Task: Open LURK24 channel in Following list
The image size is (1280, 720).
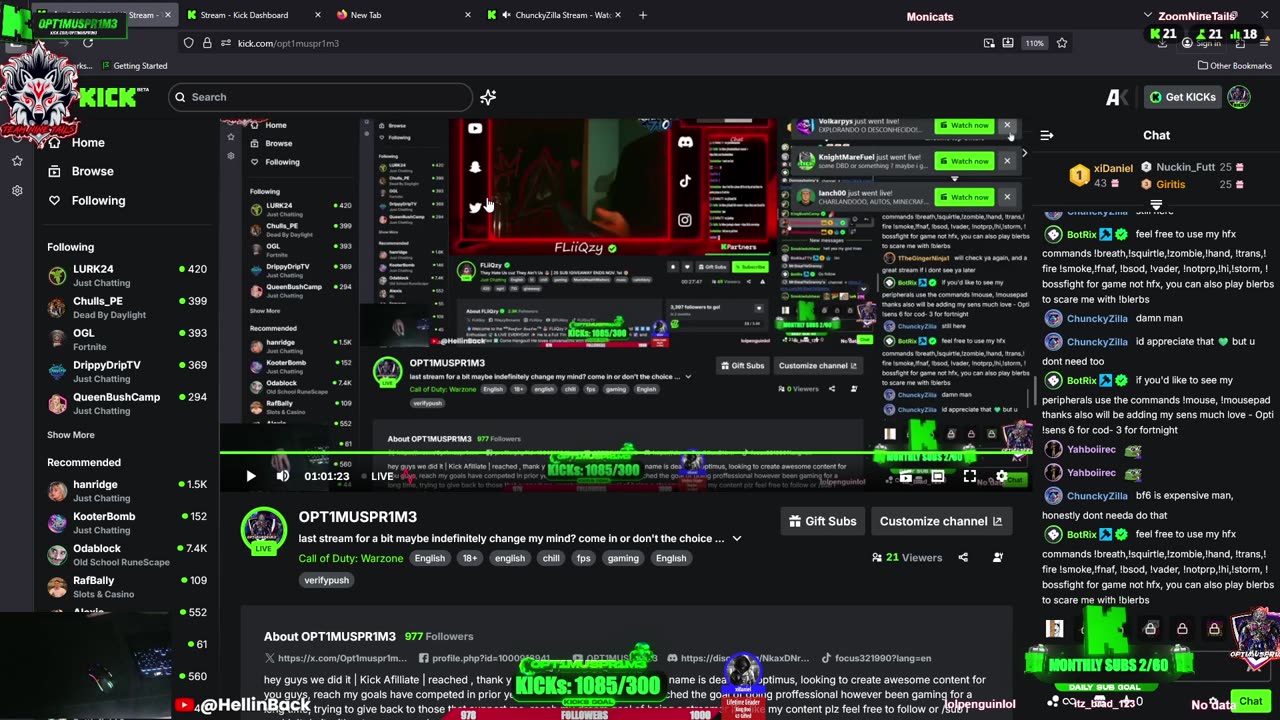Action: (127, 275)
